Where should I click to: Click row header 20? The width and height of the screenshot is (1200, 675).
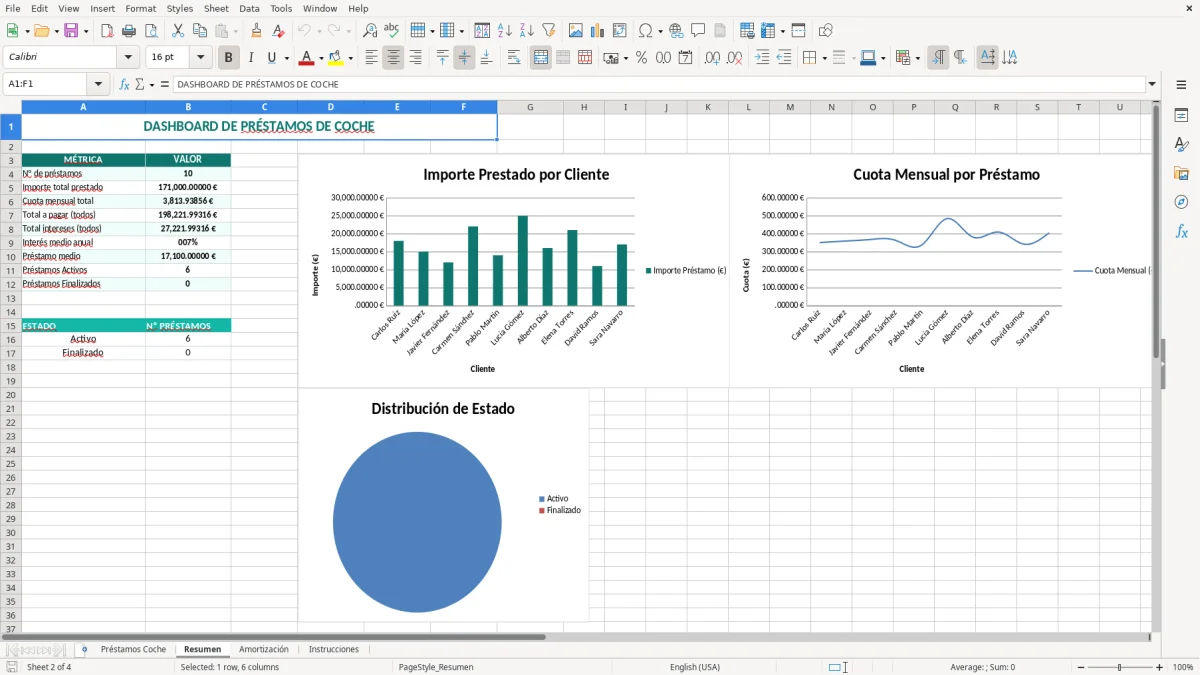pos(11,394)
